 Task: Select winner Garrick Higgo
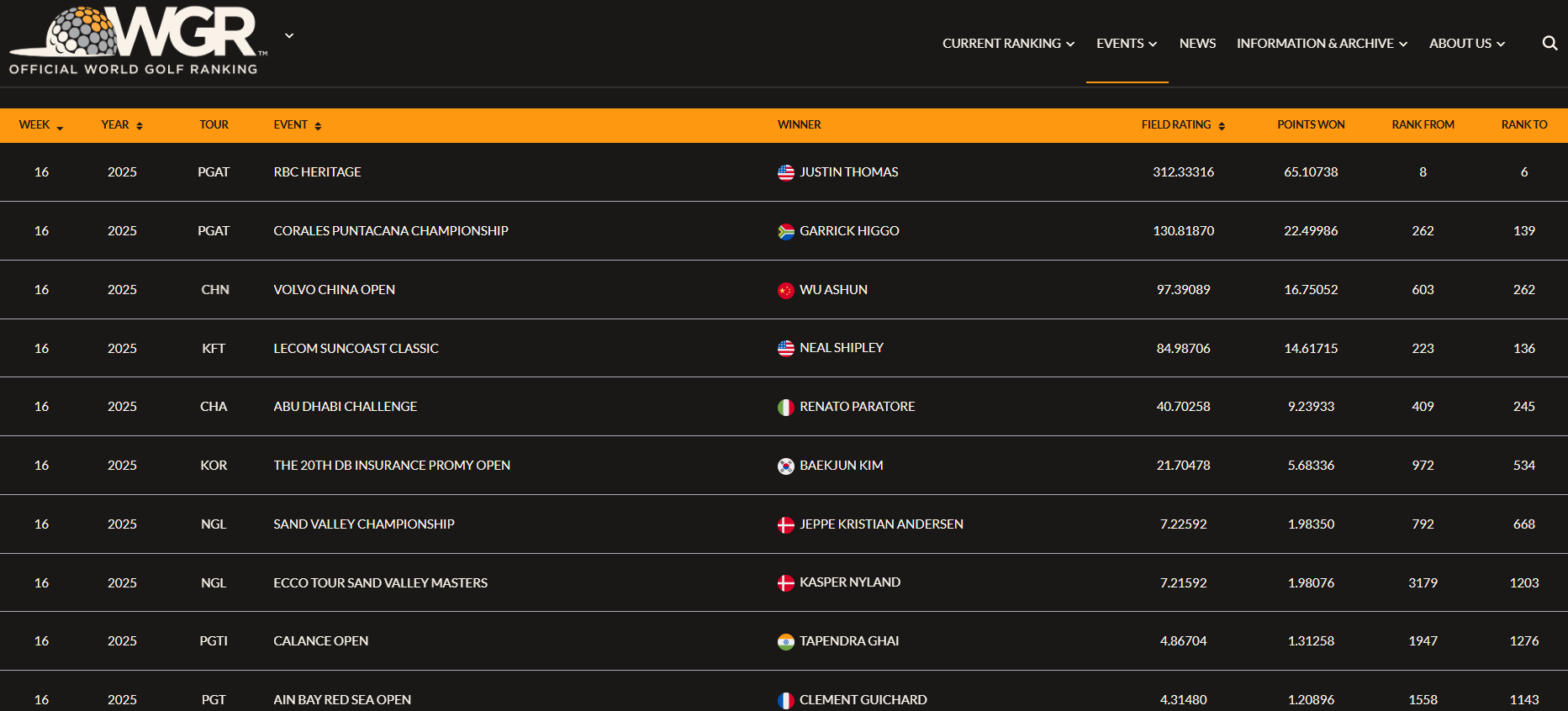tap(849, 230)
